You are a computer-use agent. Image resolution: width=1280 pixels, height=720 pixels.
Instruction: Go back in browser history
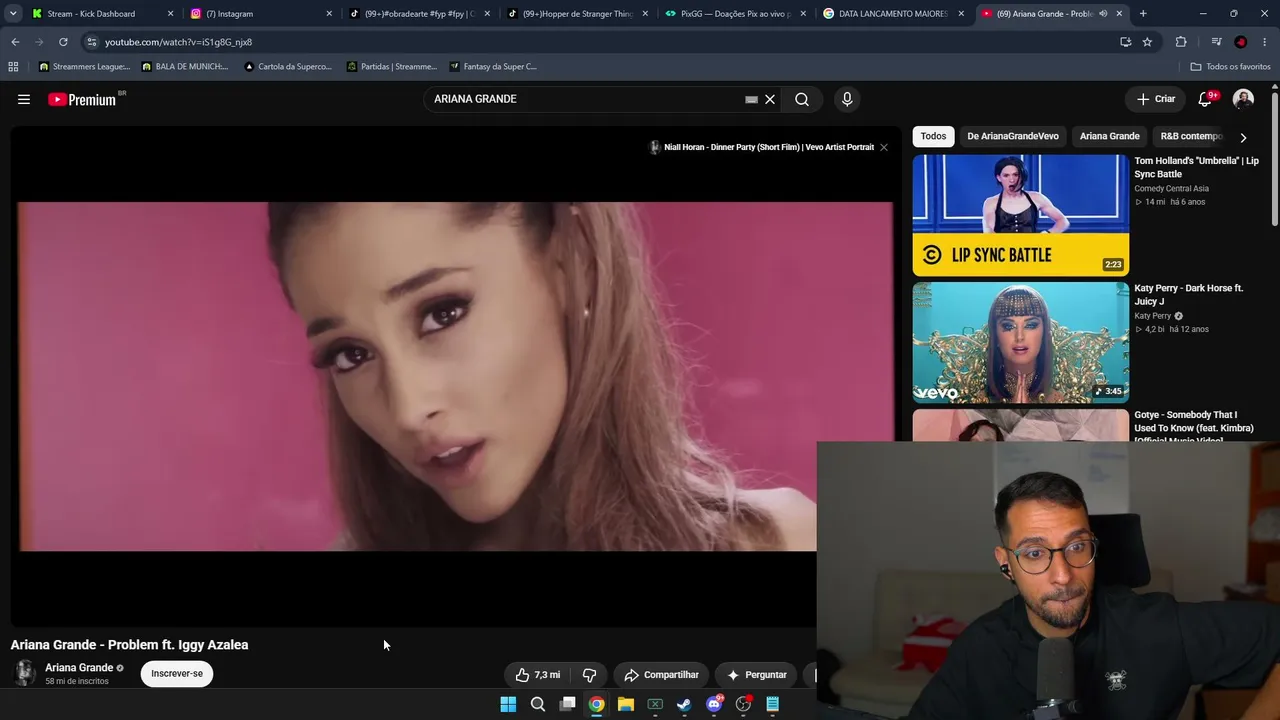(x=15, y=42)
